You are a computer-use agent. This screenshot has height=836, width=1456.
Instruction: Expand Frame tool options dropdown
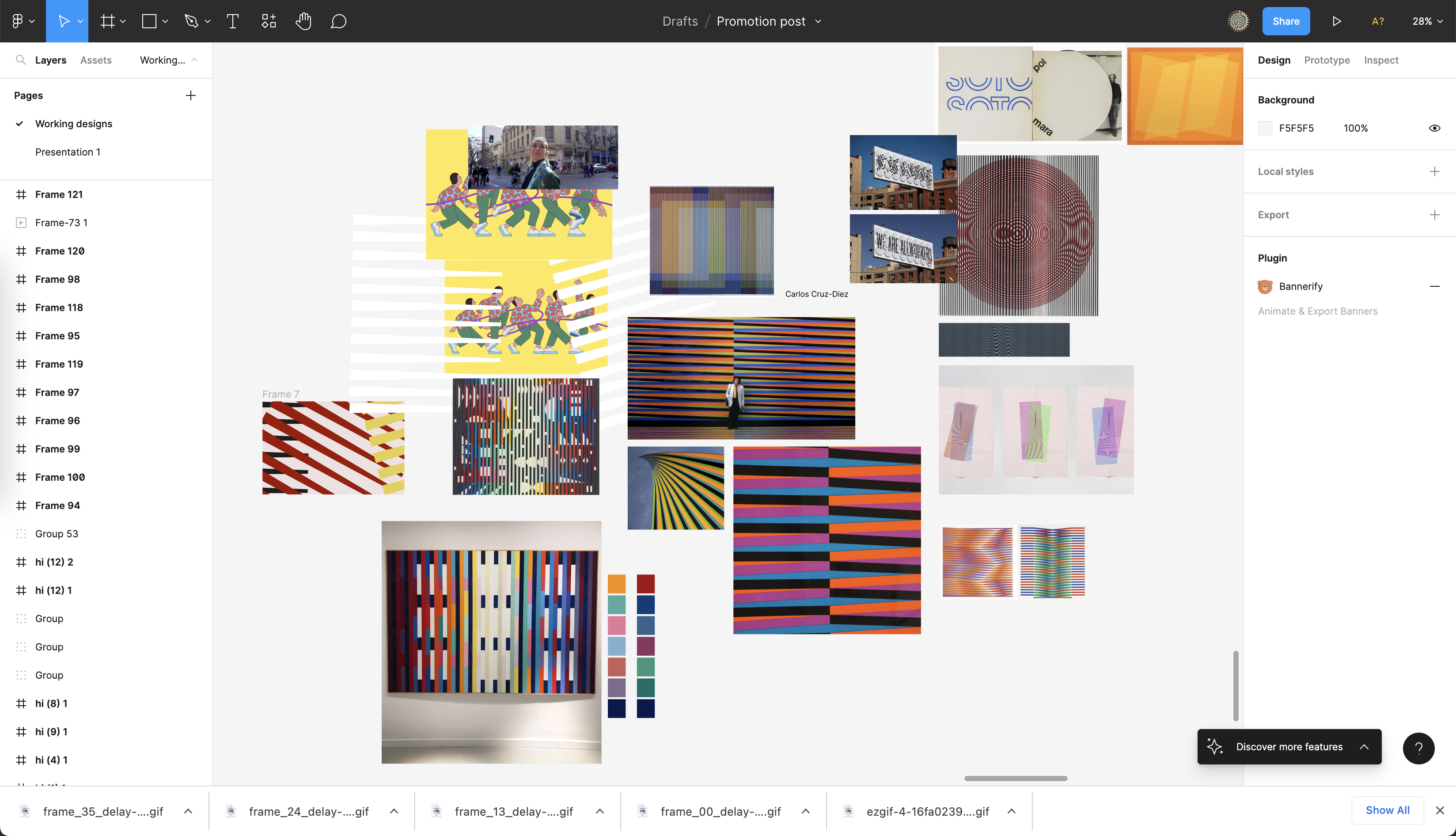pos(123,21)
